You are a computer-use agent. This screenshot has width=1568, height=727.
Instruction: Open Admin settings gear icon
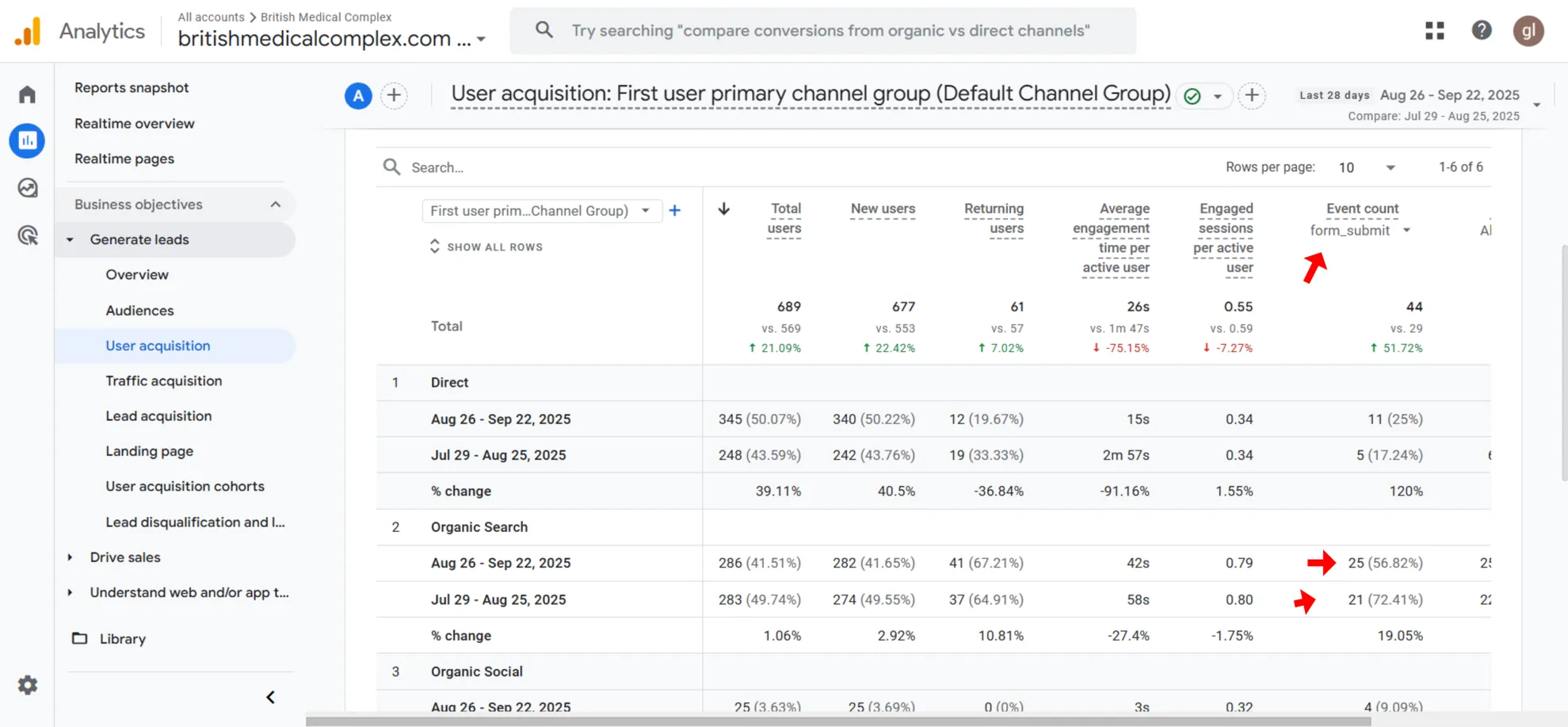[x=28, y=685]
